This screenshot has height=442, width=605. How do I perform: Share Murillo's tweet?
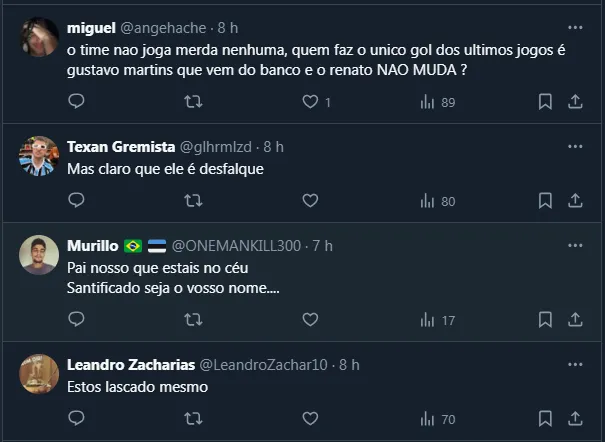pos(575,320)
